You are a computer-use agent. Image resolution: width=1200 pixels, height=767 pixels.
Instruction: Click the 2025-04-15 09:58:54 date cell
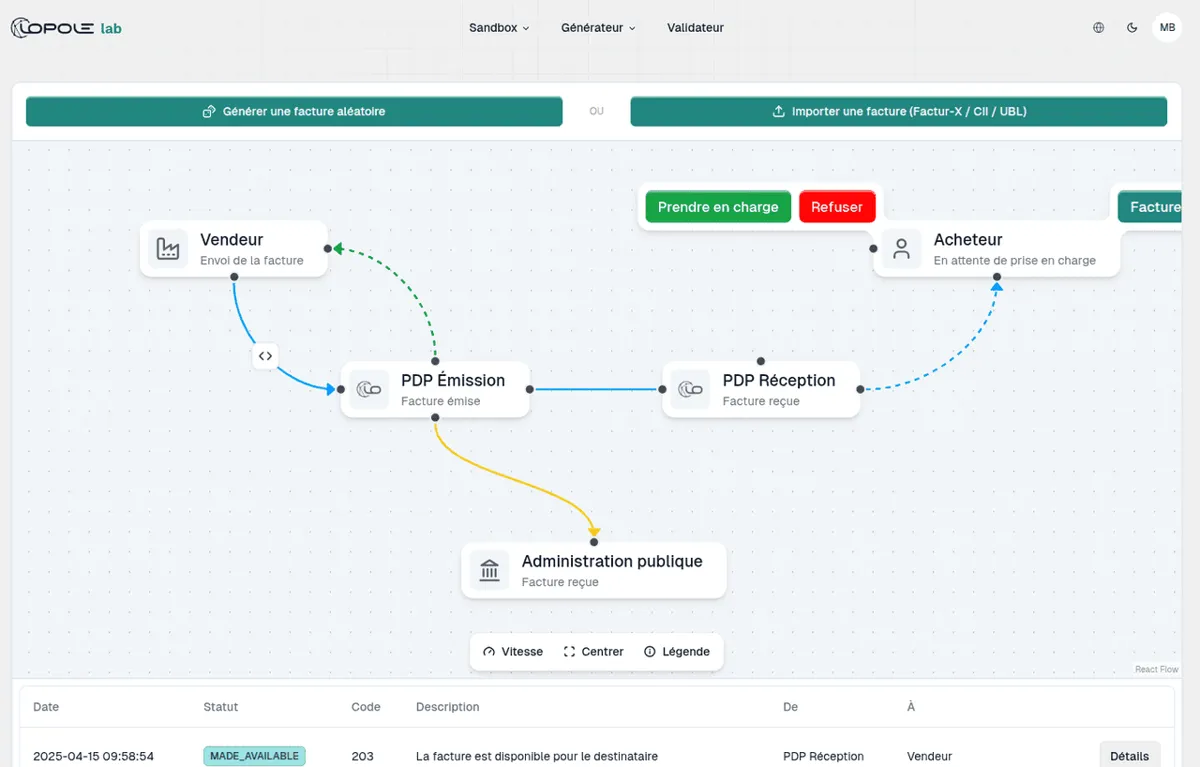(93, 756)
